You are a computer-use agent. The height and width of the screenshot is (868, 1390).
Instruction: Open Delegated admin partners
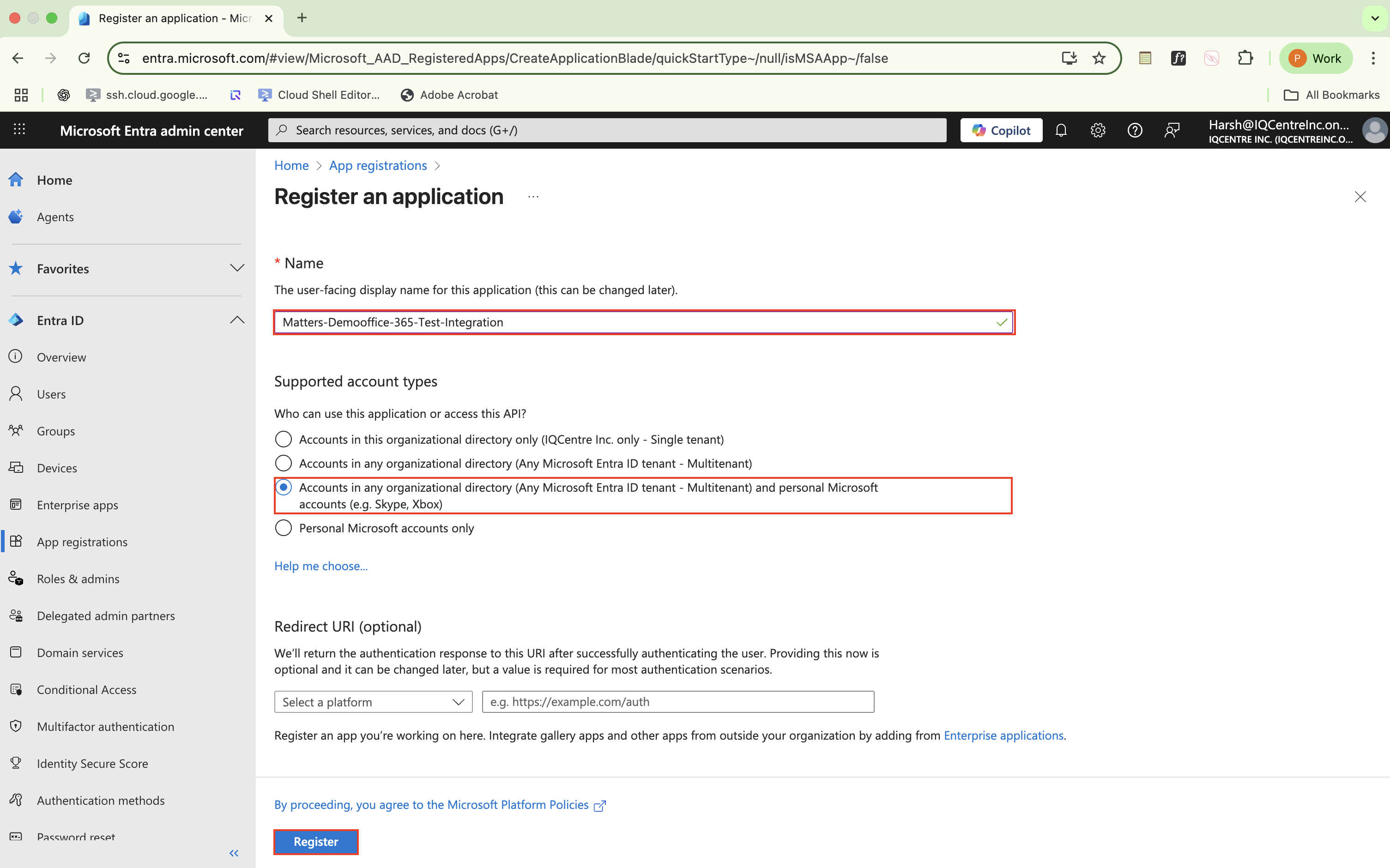[106, 615]
